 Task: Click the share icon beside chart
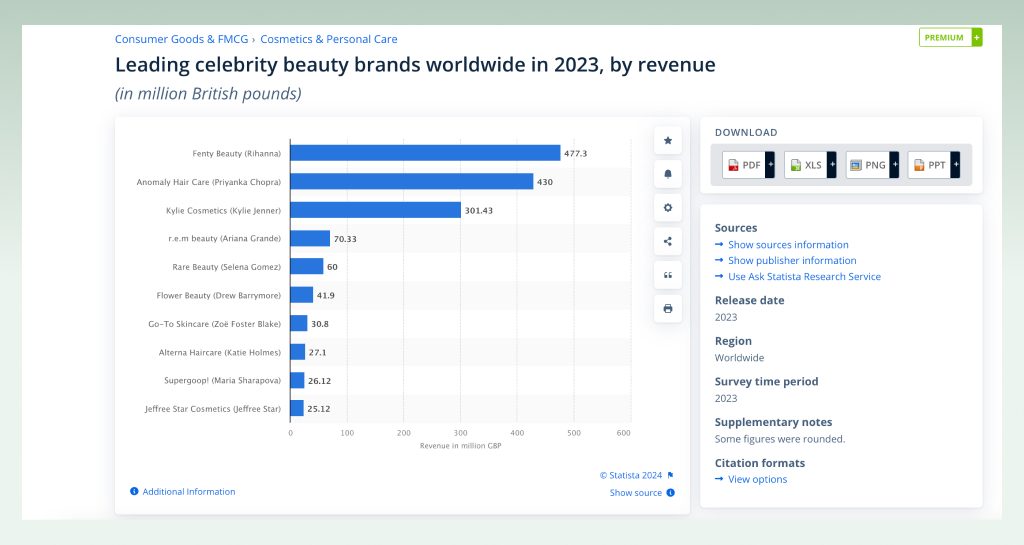coord(667,241)
